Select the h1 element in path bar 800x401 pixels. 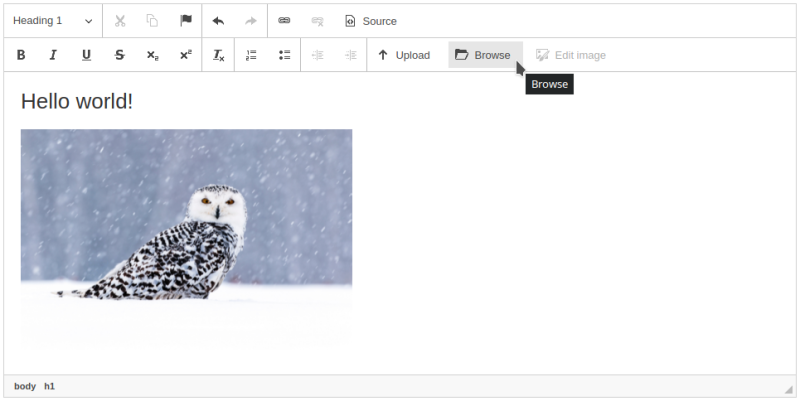pyautogui.click(x=50, y=386)
